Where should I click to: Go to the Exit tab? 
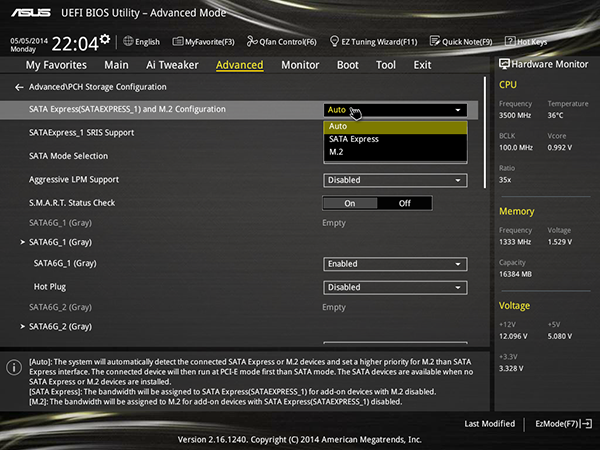pos(422,65)
